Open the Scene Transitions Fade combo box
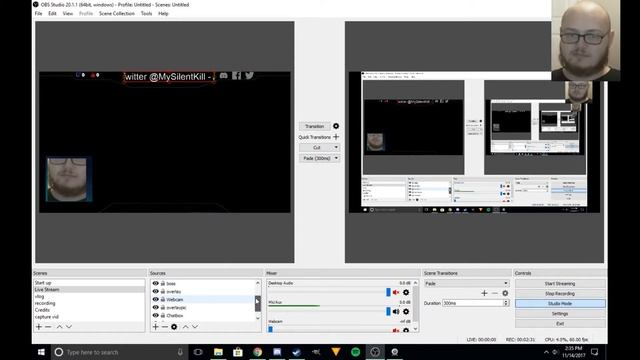 (466, 283)
